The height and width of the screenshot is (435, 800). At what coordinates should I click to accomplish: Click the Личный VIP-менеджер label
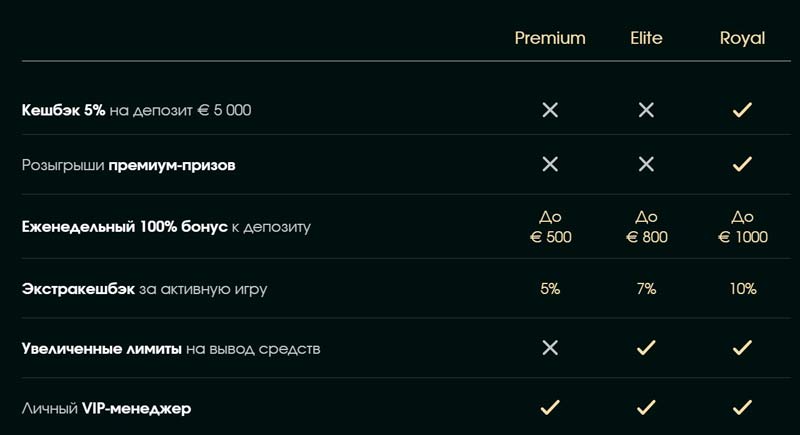[106, 408]
